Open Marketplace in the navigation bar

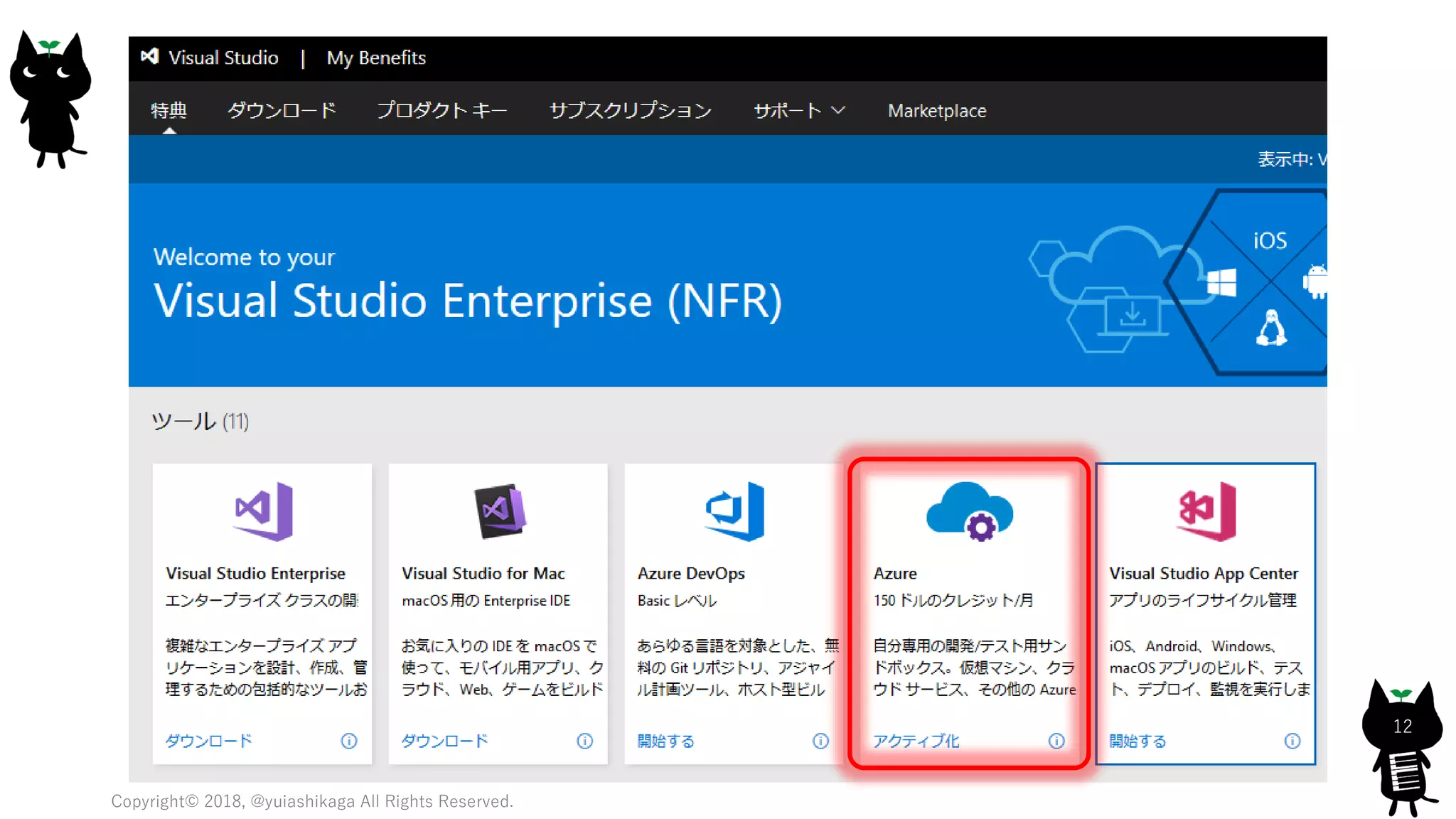[936, 111]
